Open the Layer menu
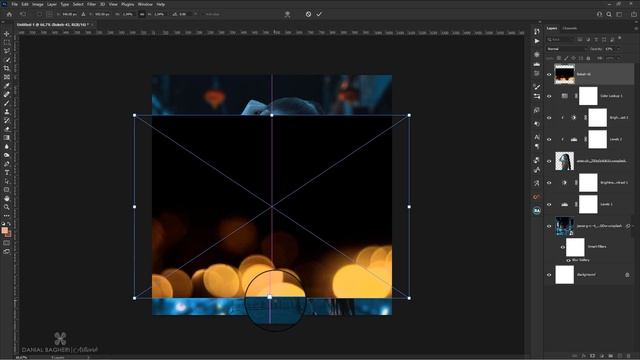The height and width of the screenshot is (360, 640). click(x=52, y=4)
